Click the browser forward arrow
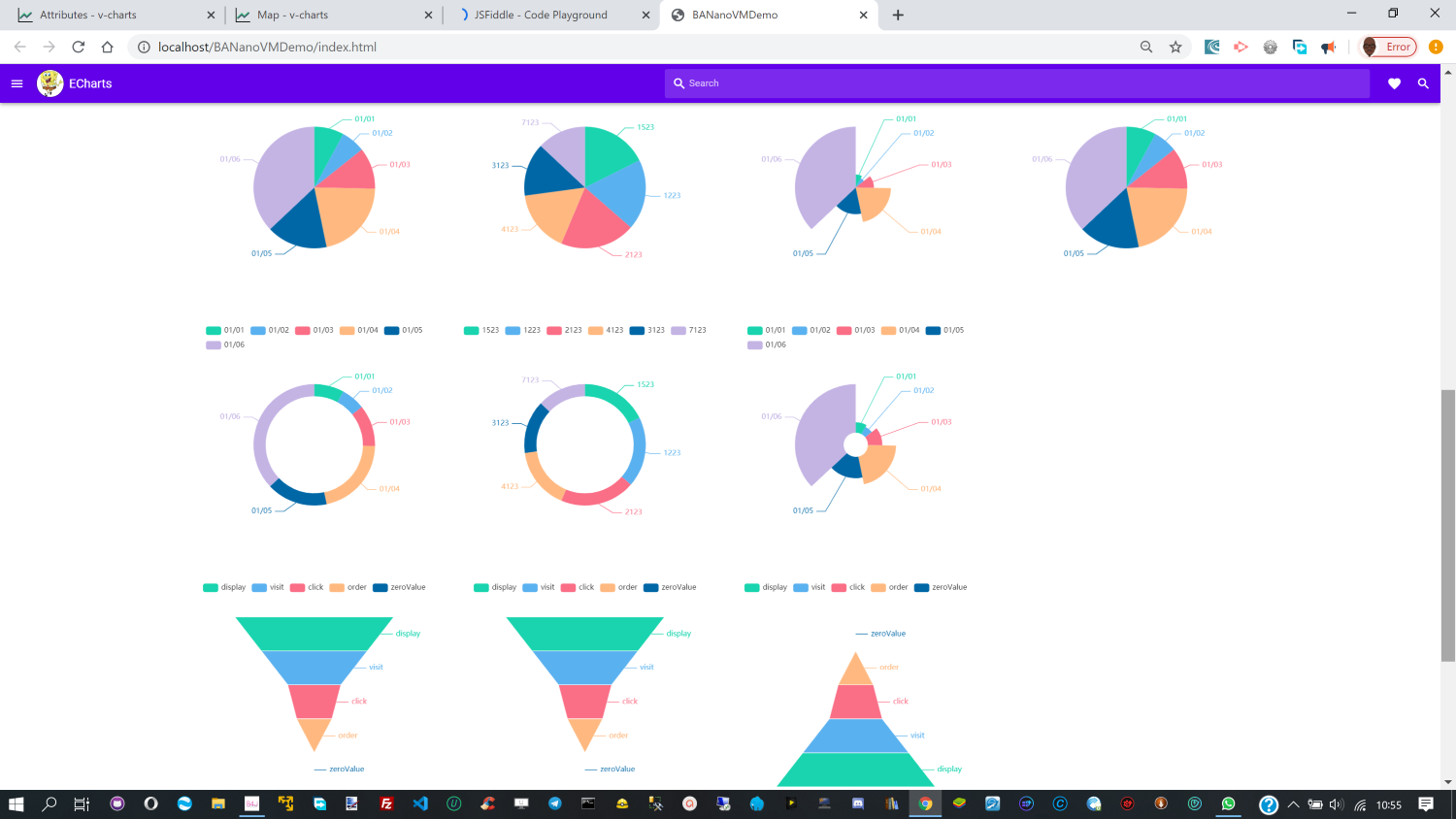Image resolution: width=1456 pixels, height=819 pixels. click(x=49, y=47)
